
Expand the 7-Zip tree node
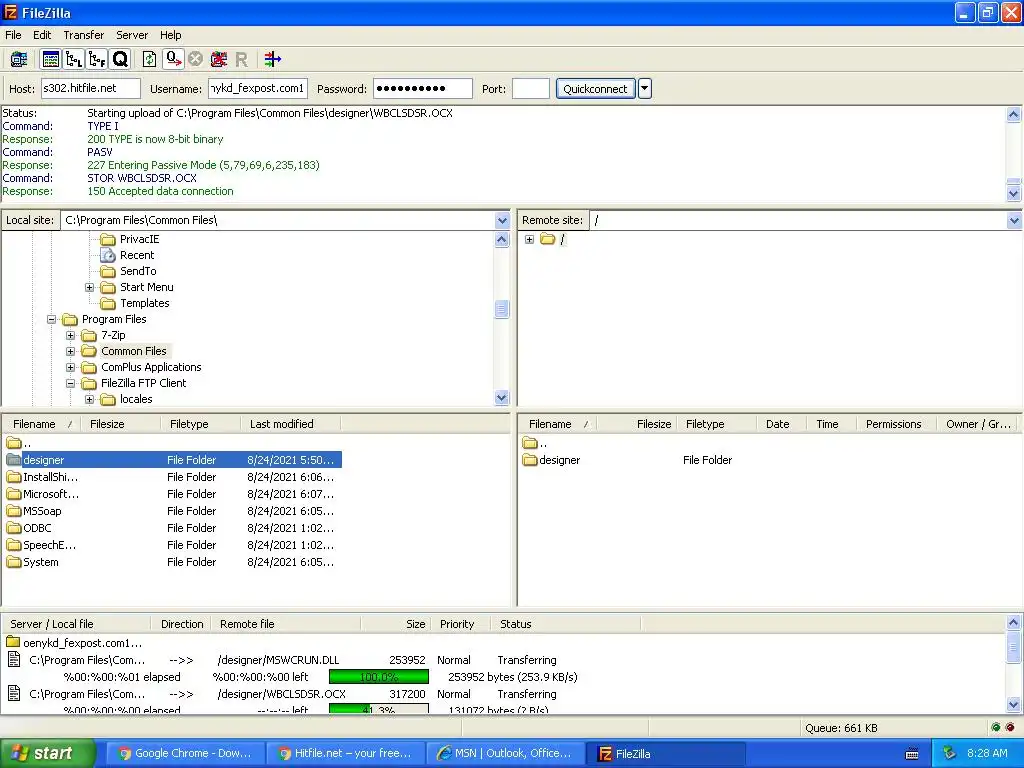pos(71,335)
